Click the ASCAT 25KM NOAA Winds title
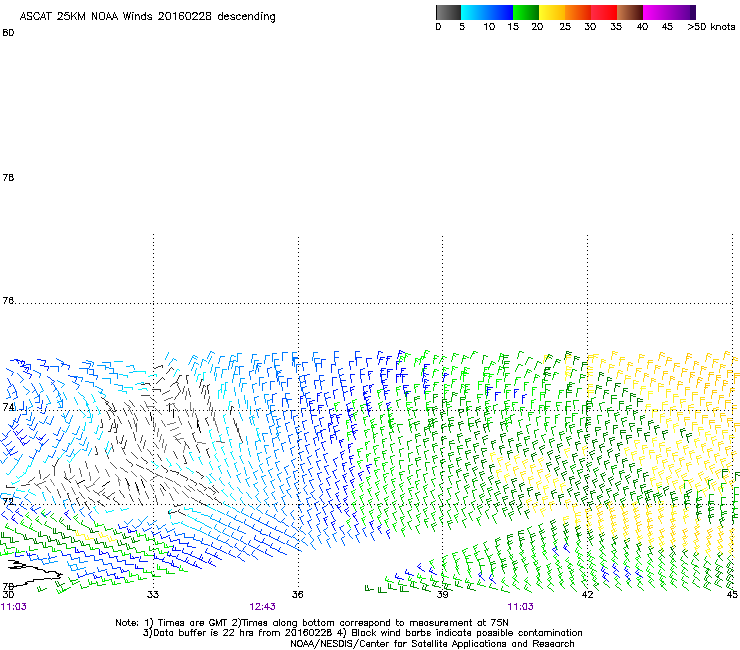740x650 pixels. pyautogui.click(x=148, y=17)
